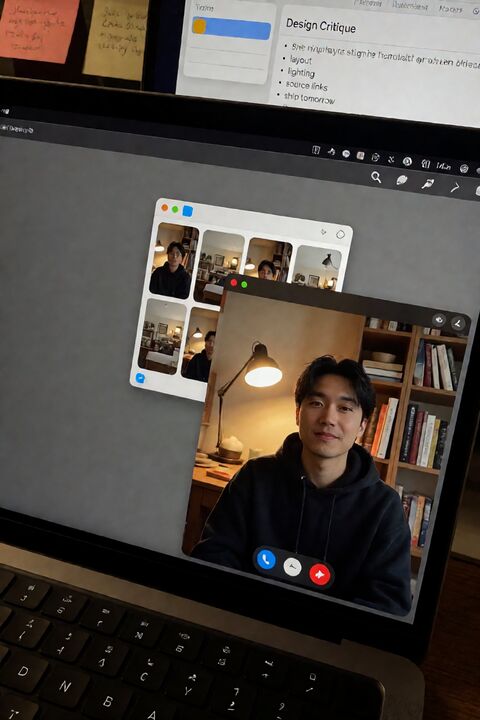480x720 pixels.
Task: Click the rounded hexagon icon atop the photo grid window
Action: [340, 235]
